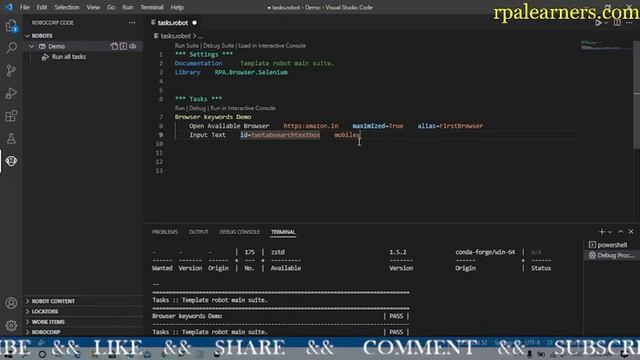
Task: Open the Edit menu
Action: coord(42,7)
